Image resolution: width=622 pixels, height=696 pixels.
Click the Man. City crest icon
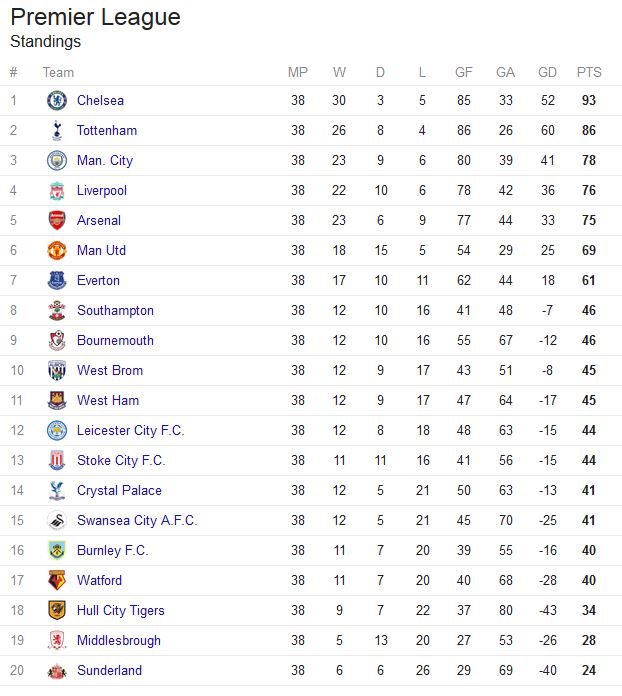(57, 160)
